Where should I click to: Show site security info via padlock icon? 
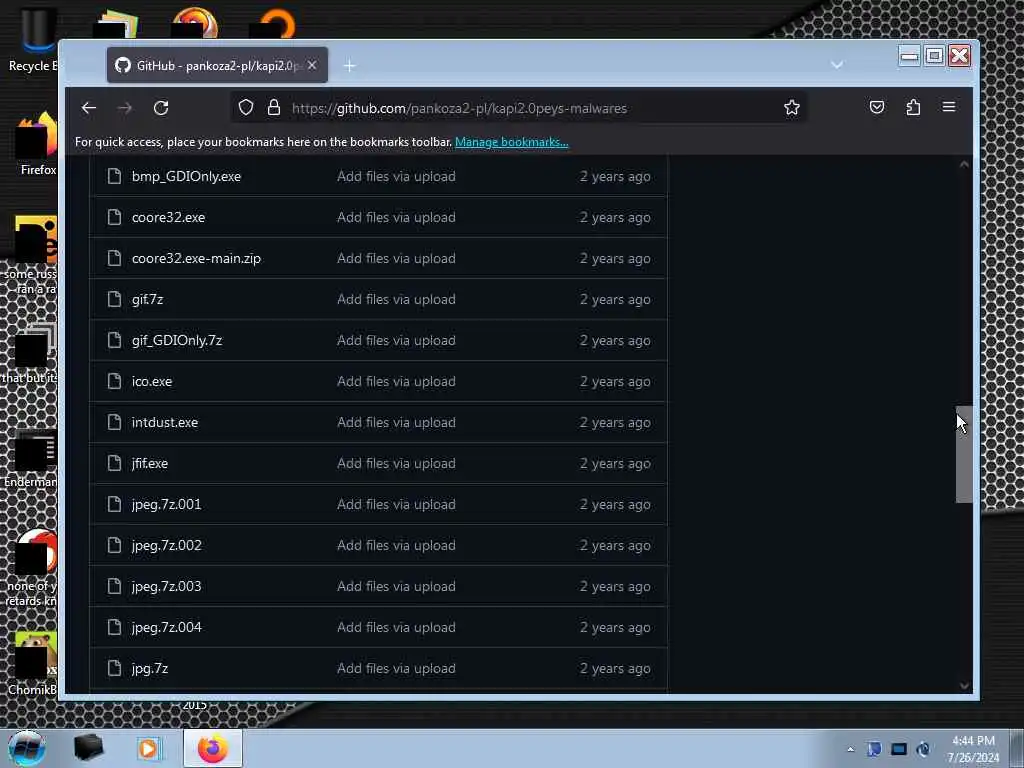pos(274,107)
